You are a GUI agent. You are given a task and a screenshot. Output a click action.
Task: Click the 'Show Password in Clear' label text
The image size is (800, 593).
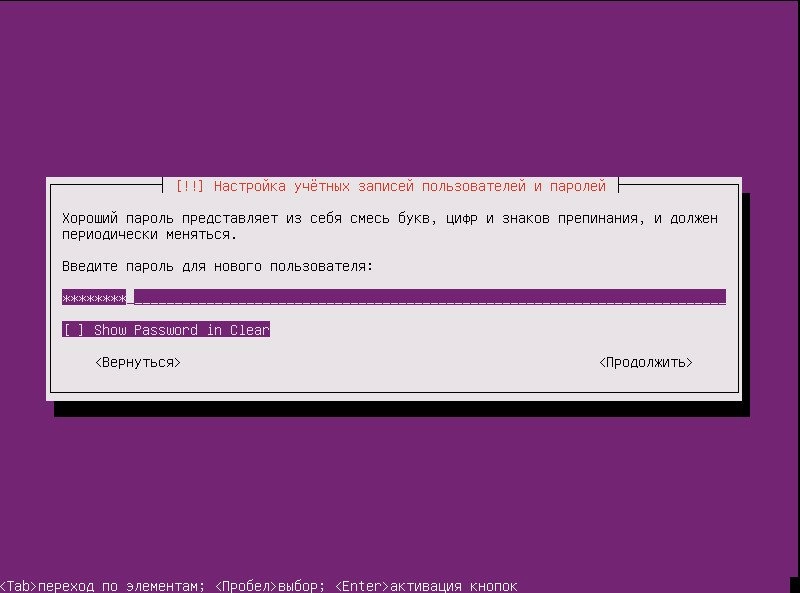pyautogui.click(x=181, y=330)
